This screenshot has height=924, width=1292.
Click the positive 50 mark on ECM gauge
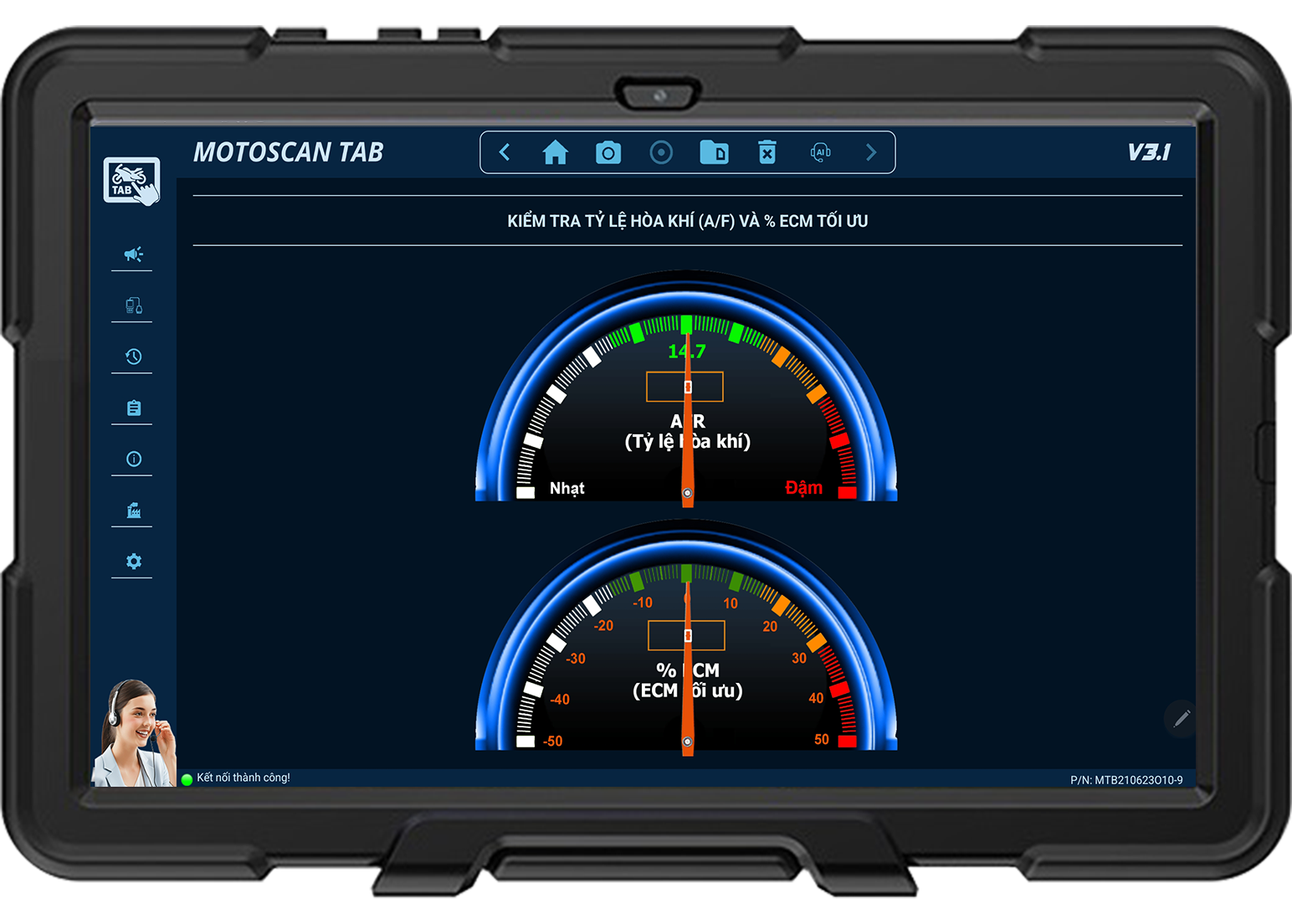822,740
